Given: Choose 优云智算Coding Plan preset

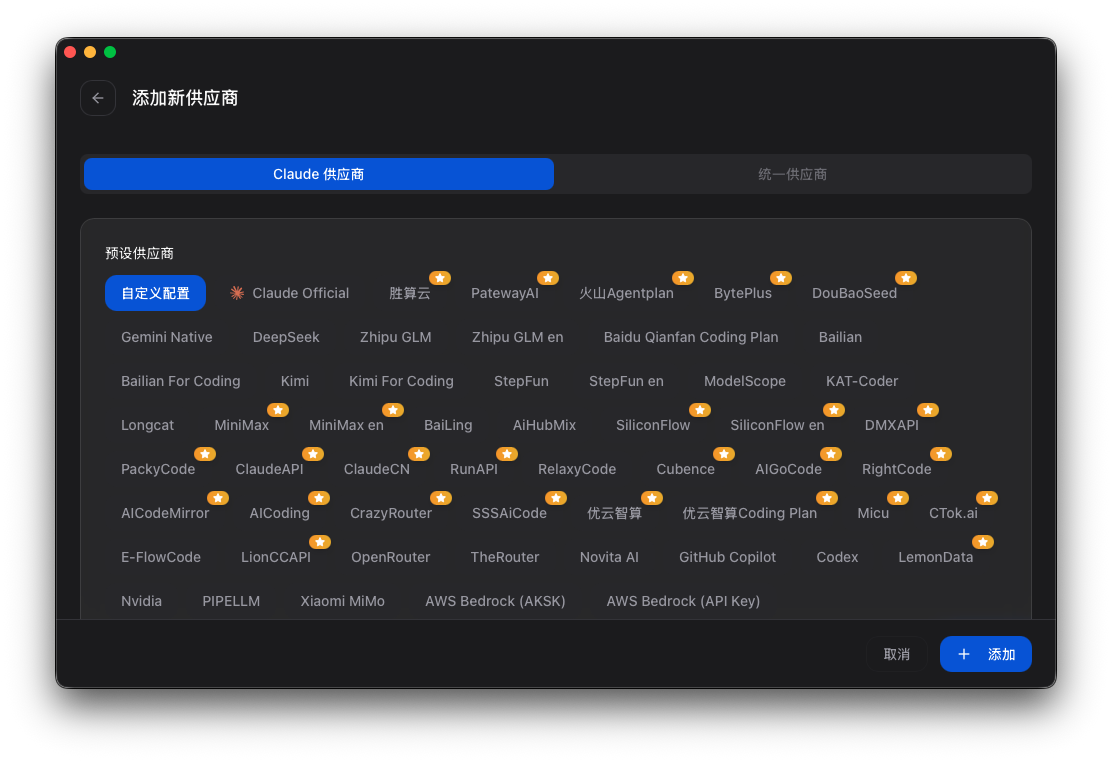Looking at the screenshot, I should [x=750, y=513].
